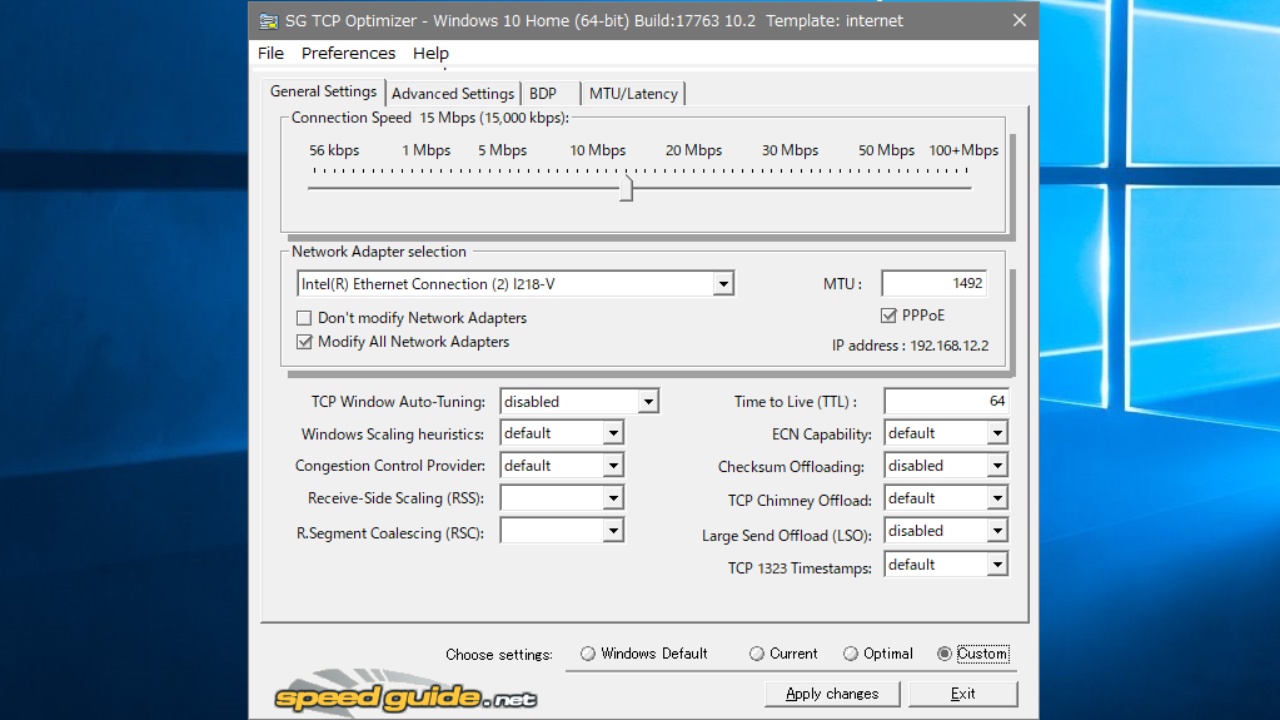The width and height of the screenshot is (1280, 720).
Task: Click the Exit button
Action: click(x=963, y=694)
